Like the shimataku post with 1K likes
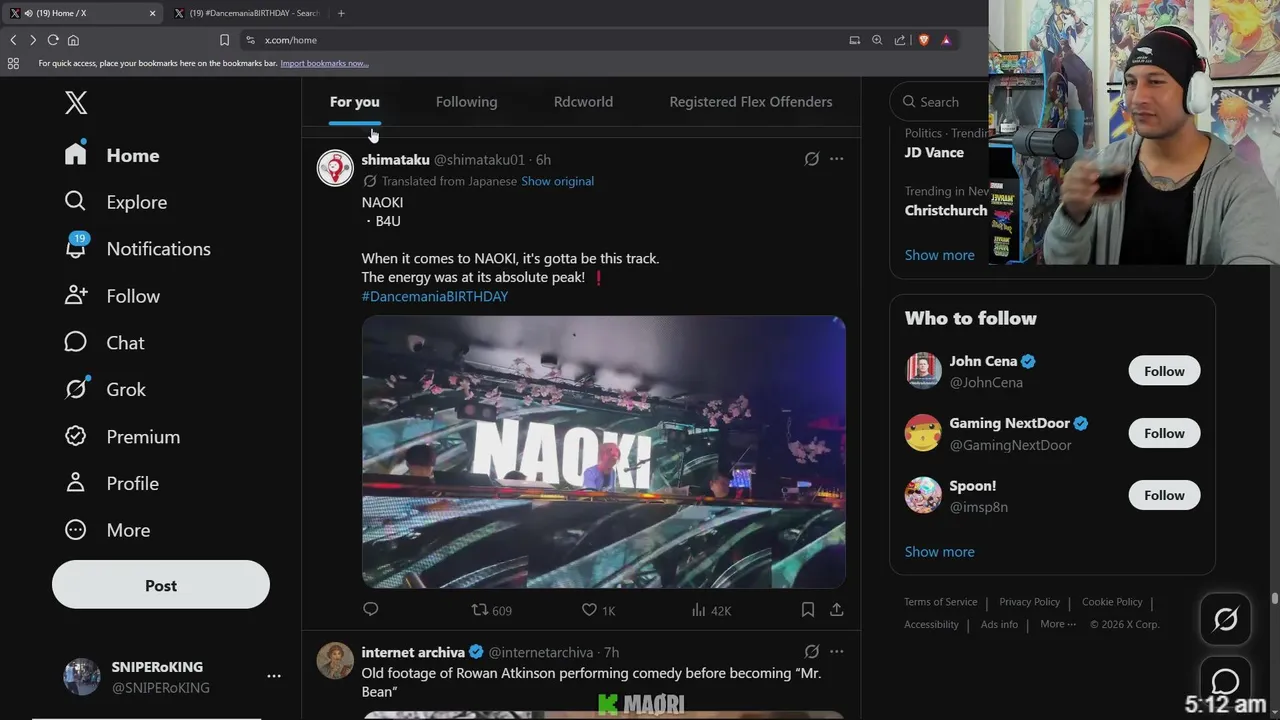1280x720 pixels. pyautogui.click(x=589, y=610)
